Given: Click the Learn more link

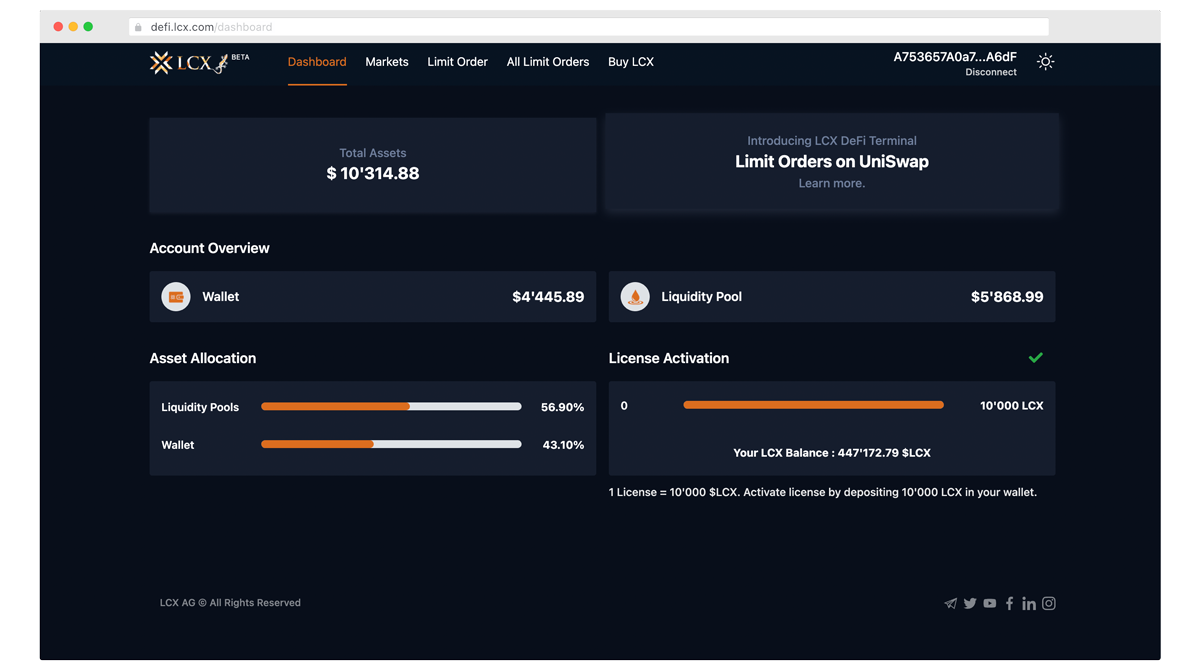Looking at the screenshot, I should tap(831, 184).
